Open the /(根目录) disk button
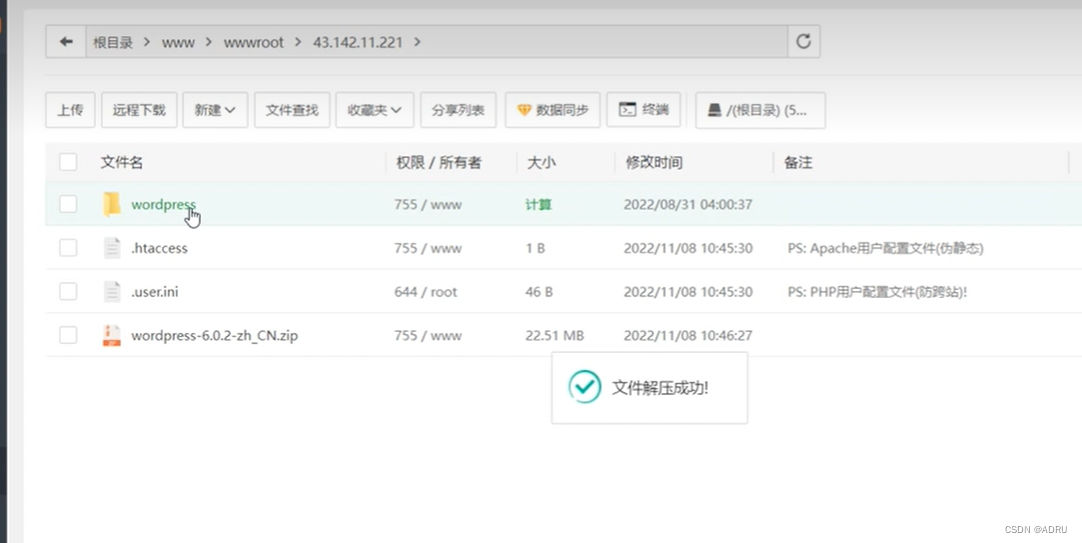Screen dimensions: 1082x543 click(760, 110)
